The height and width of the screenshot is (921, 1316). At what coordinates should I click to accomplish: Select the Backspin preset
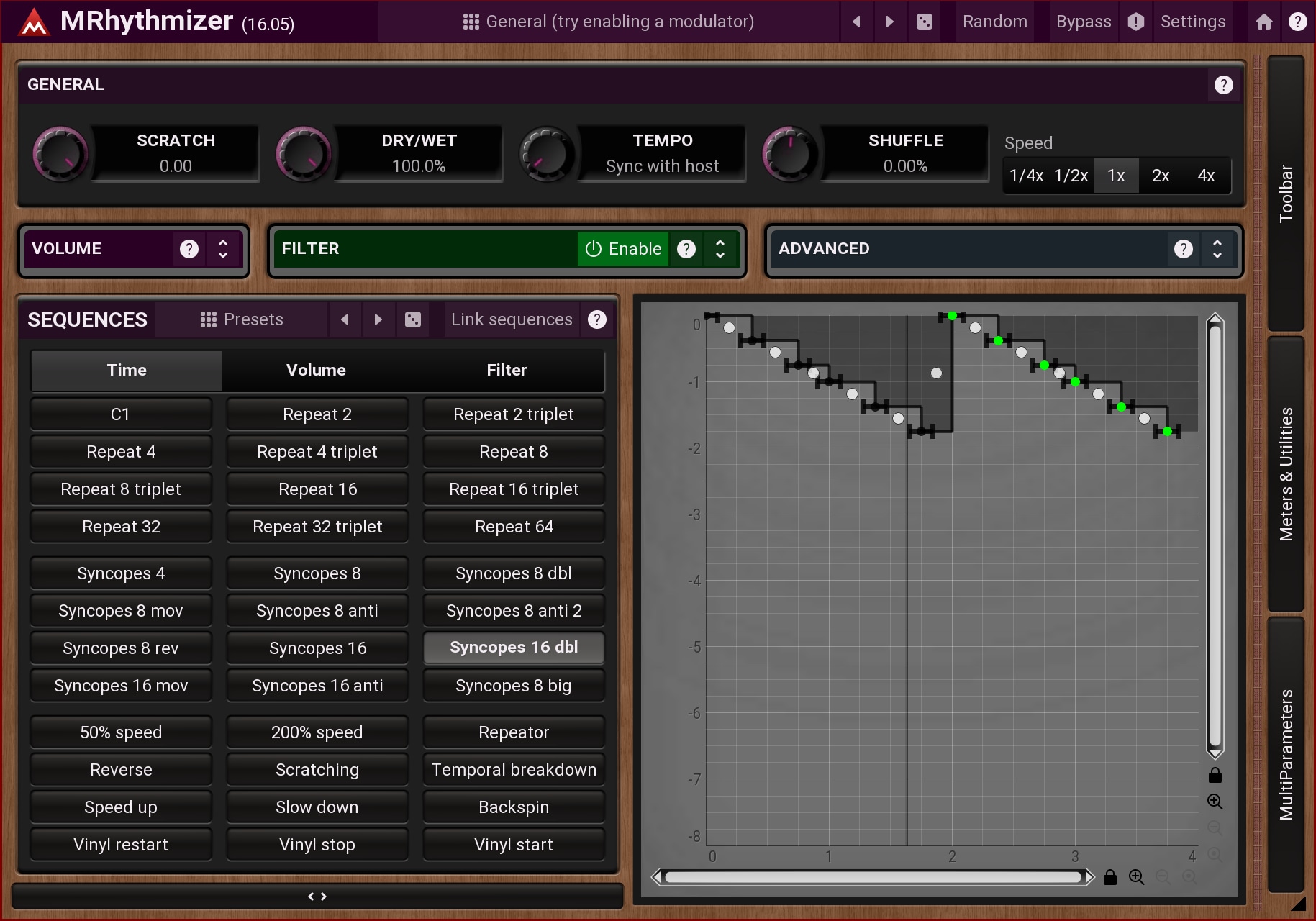[514, 807]
